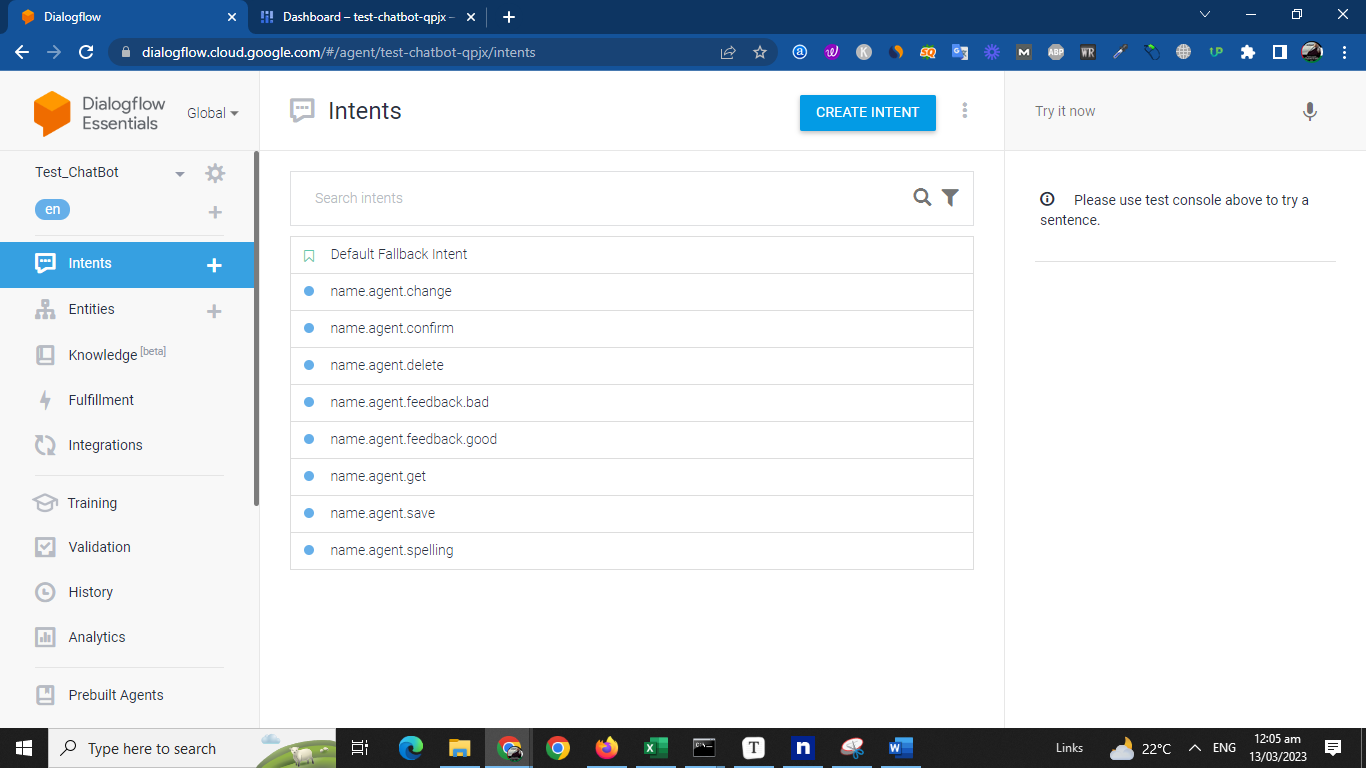Click the Analytics bar chart icon
The width and height of the screenshot is (1366, 768).
[45, 637]
